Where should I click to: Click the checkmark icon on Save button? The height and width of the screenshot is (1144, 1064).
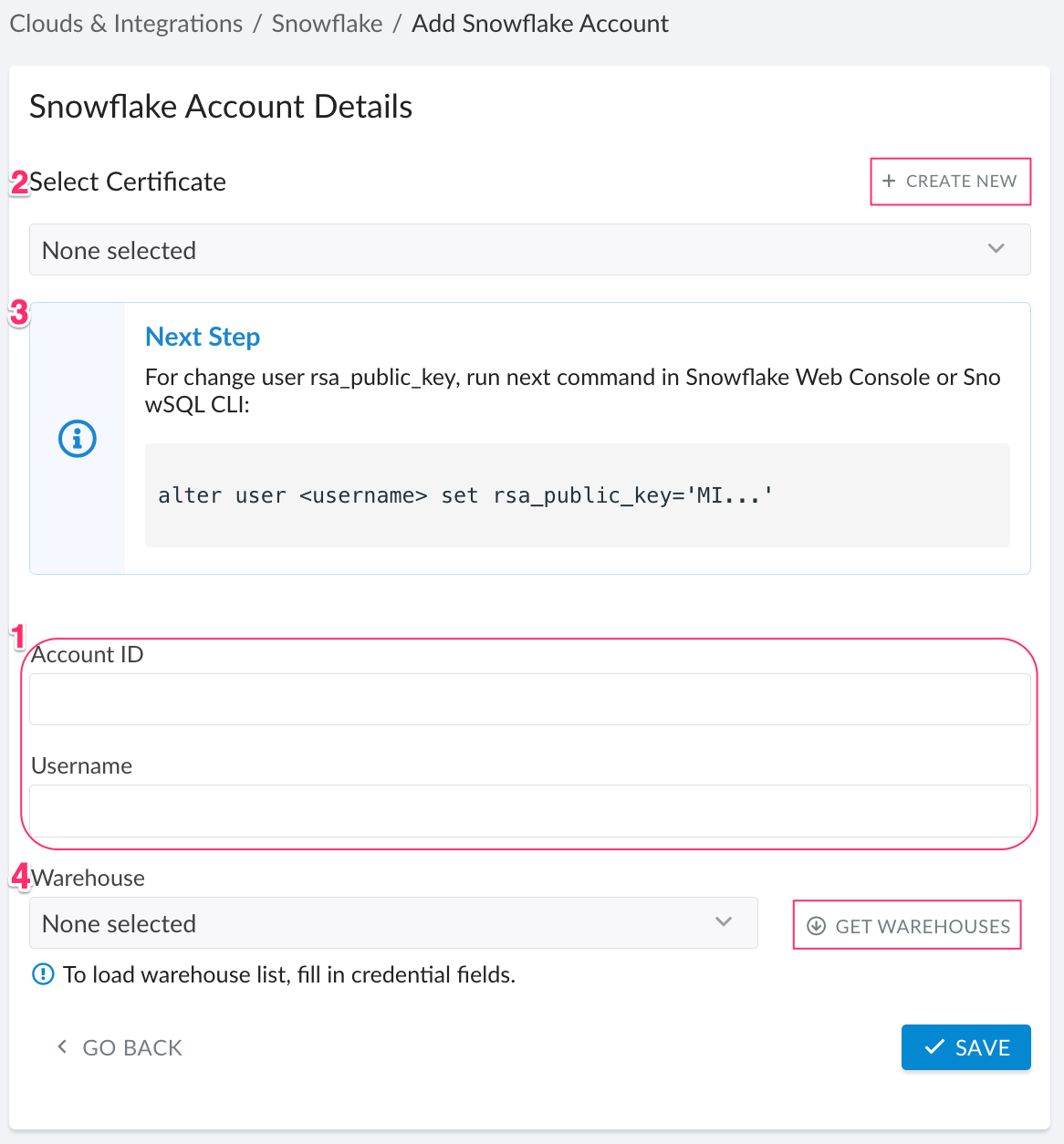click(x=934, y=1046)
